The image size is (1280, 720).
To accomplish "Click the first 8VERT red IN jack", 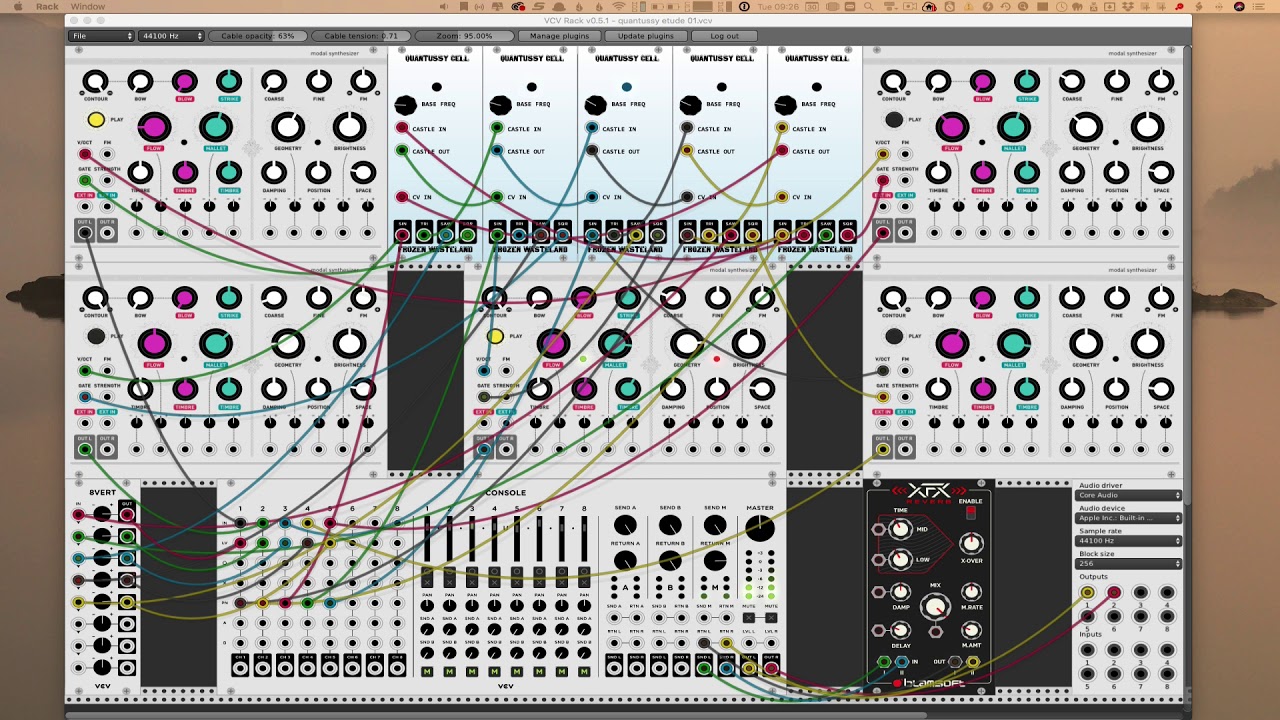I will click(78, 515).
